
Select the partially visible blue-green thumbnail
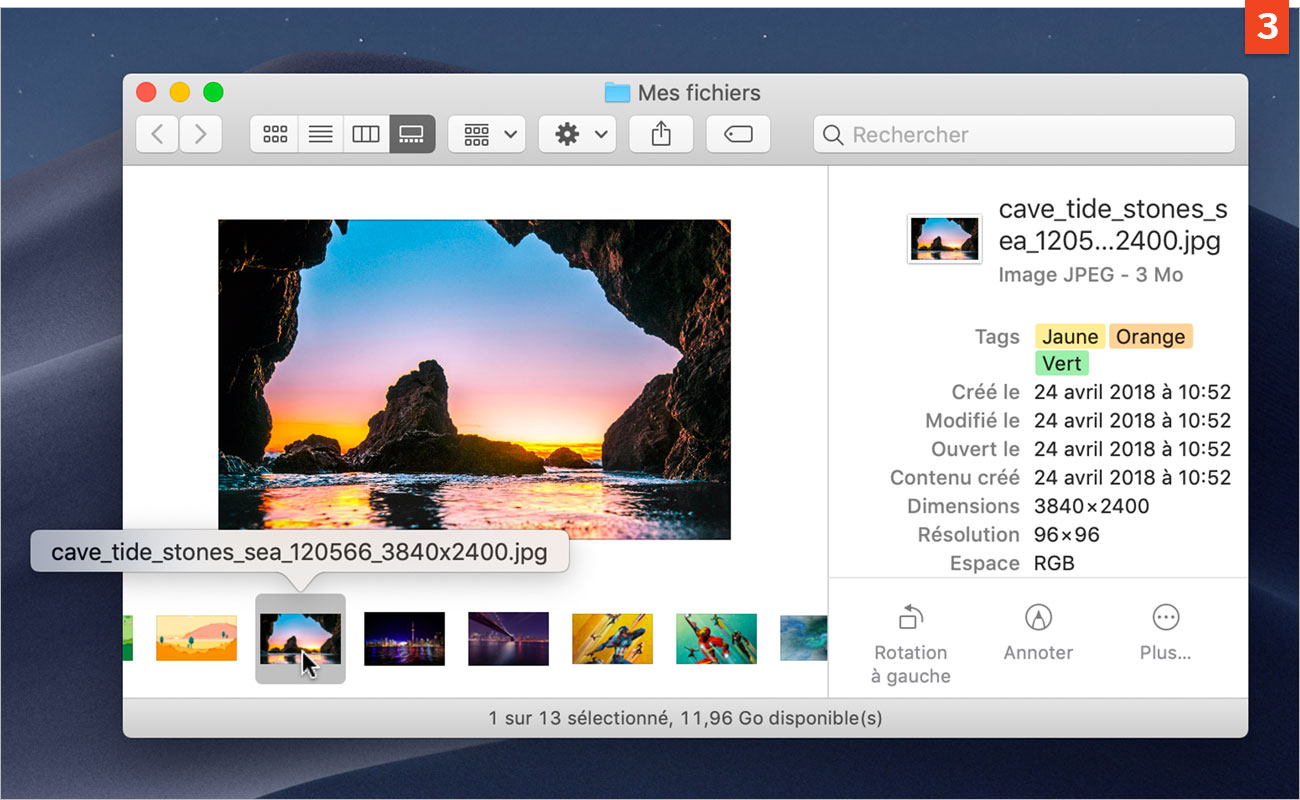[804, 638]
